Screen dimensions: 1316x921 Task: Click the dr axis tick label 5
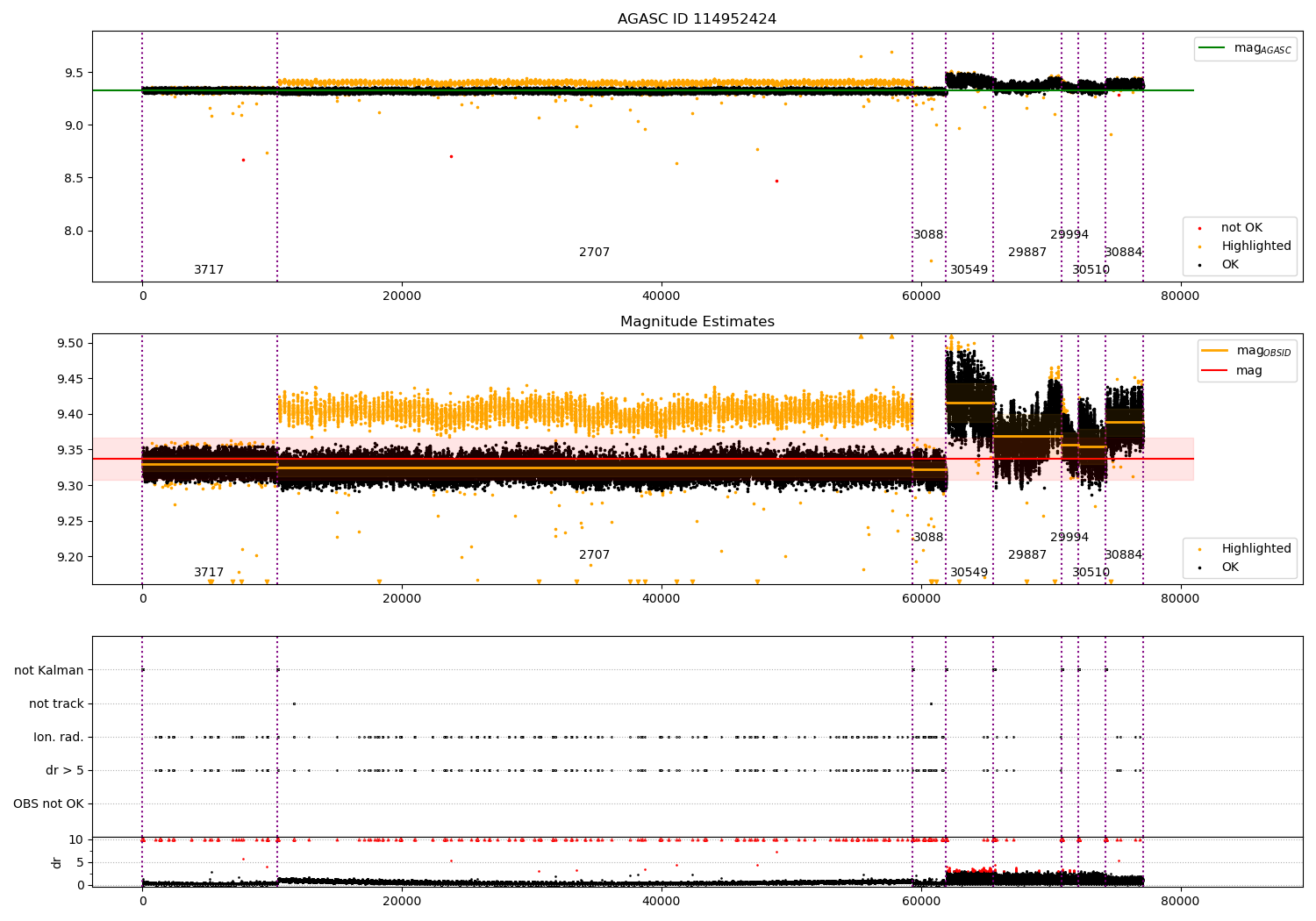click(x=81, y=862)
